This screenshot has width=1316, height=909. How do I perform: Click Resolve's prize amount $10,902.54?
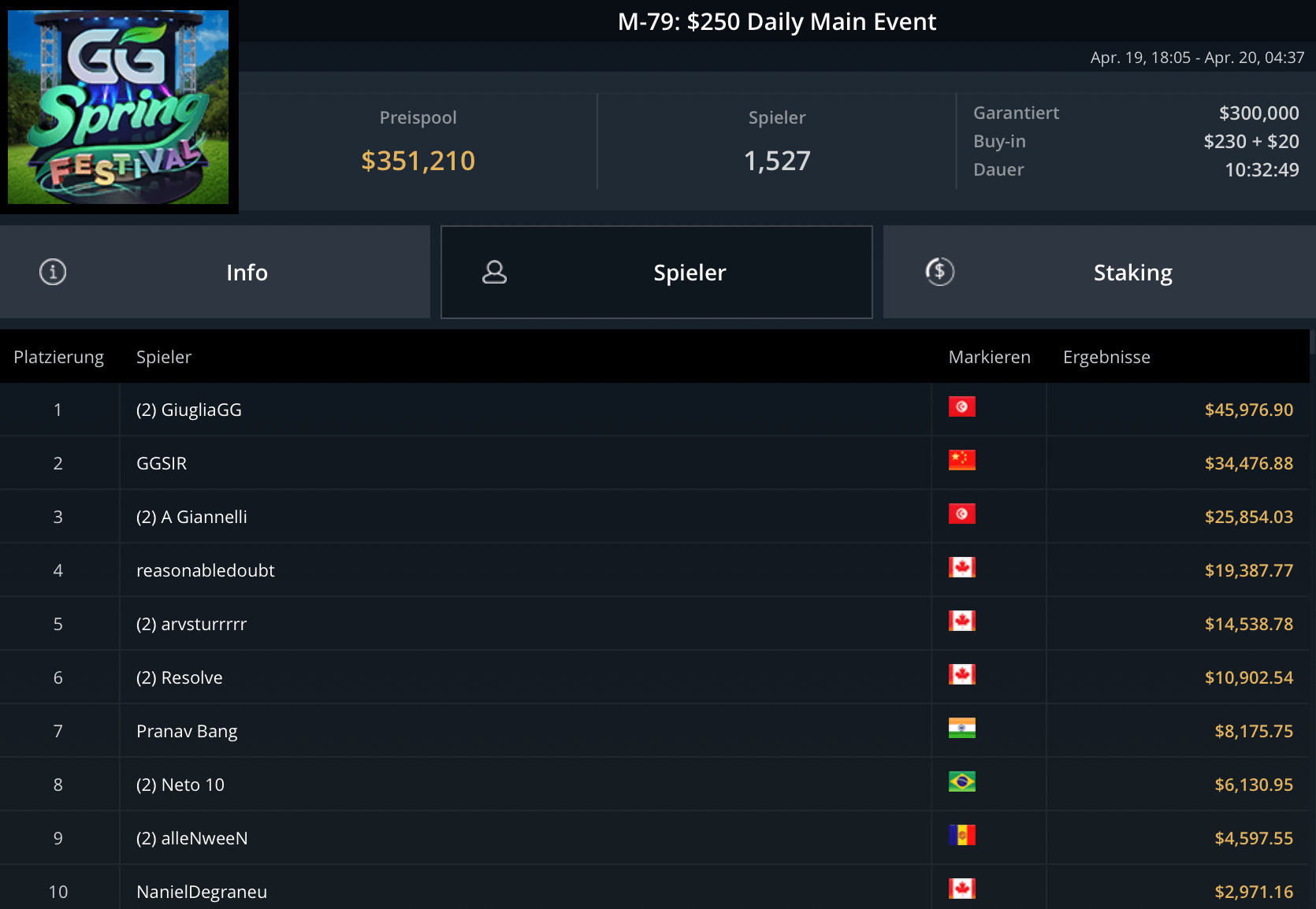click(x=1248, y=678)
